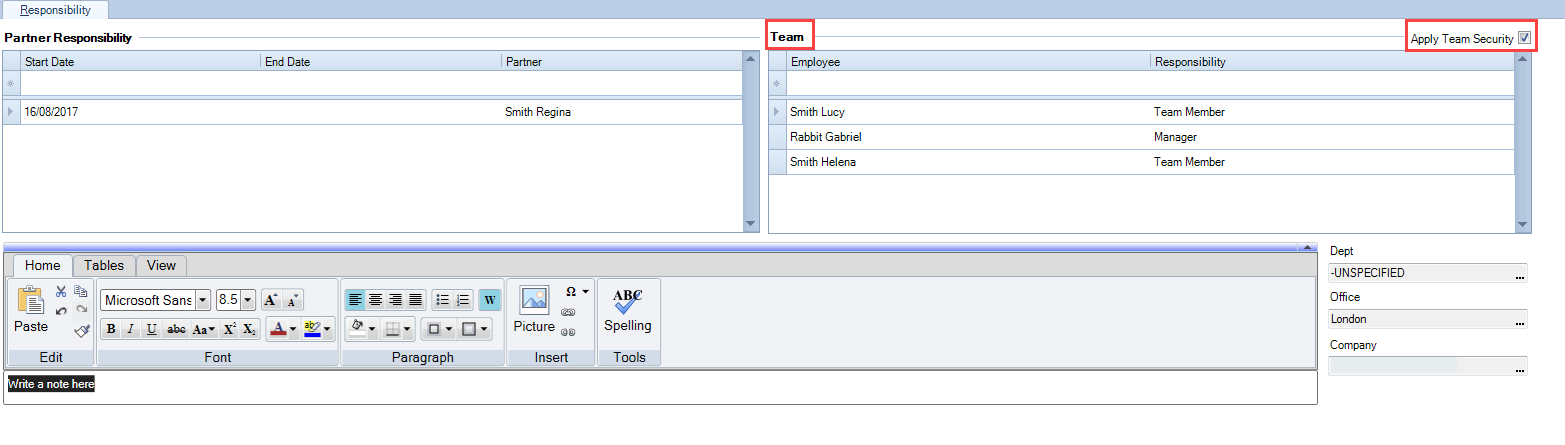Apply paragraph shading bucket swatch
Viewport: 1565px width, 445px height.
point(358,329)
